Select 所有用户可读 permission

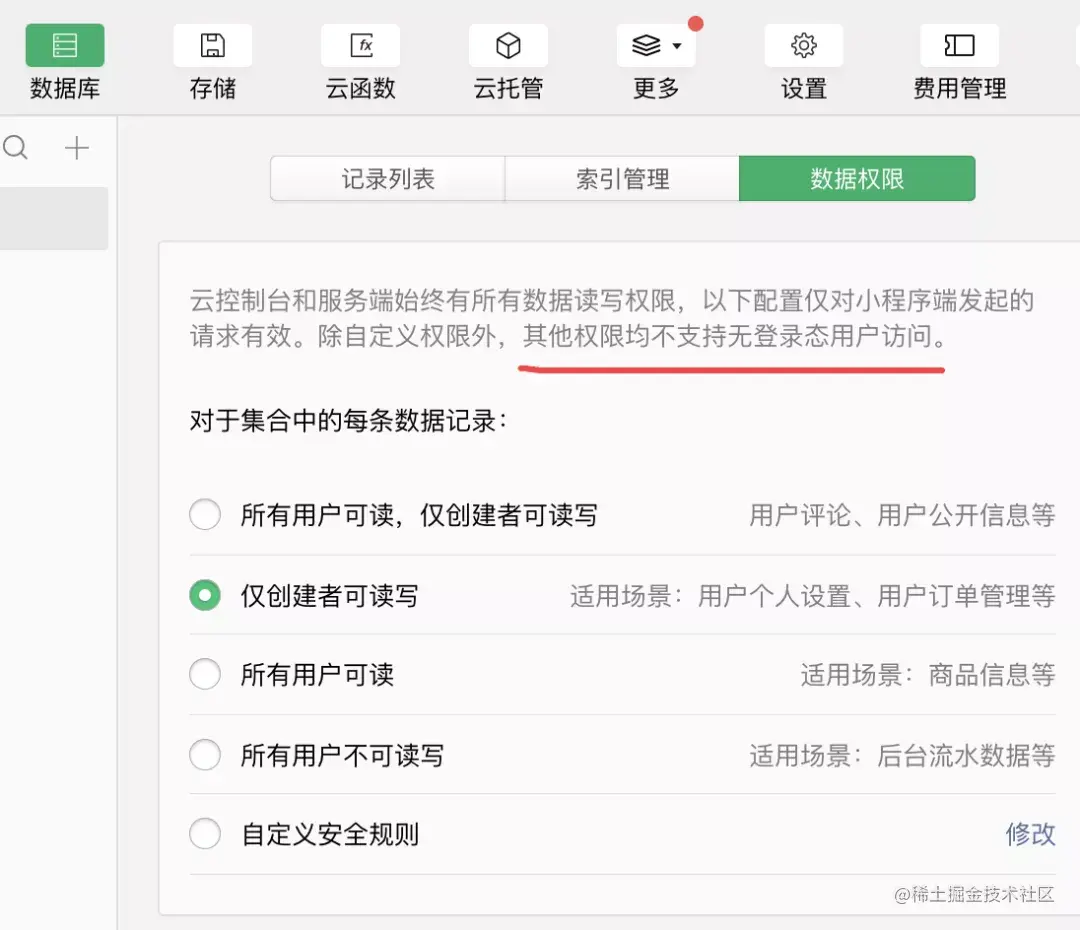[204, 674]
